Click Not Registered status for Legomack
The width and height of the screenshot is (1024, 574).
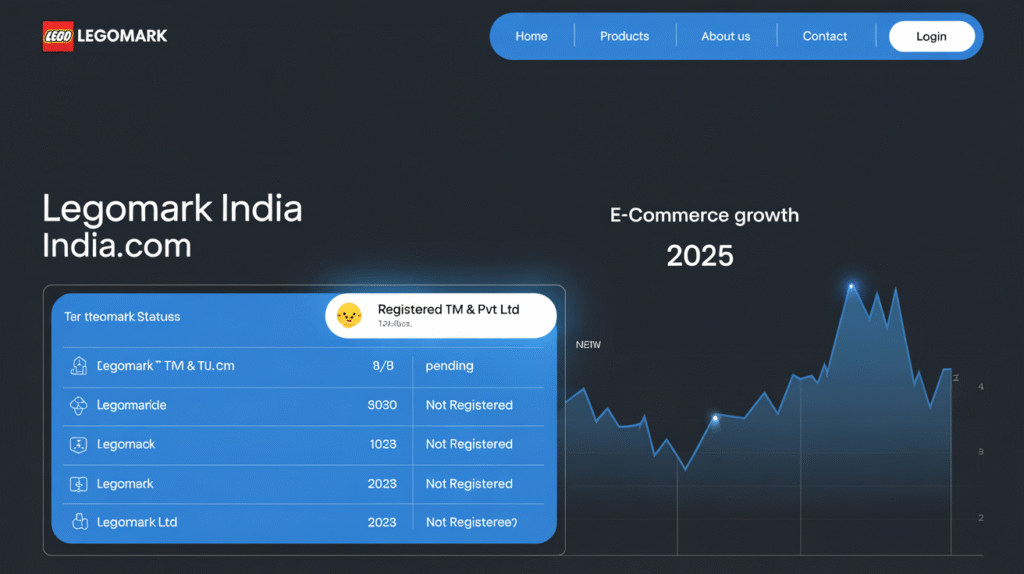[469, 444]
